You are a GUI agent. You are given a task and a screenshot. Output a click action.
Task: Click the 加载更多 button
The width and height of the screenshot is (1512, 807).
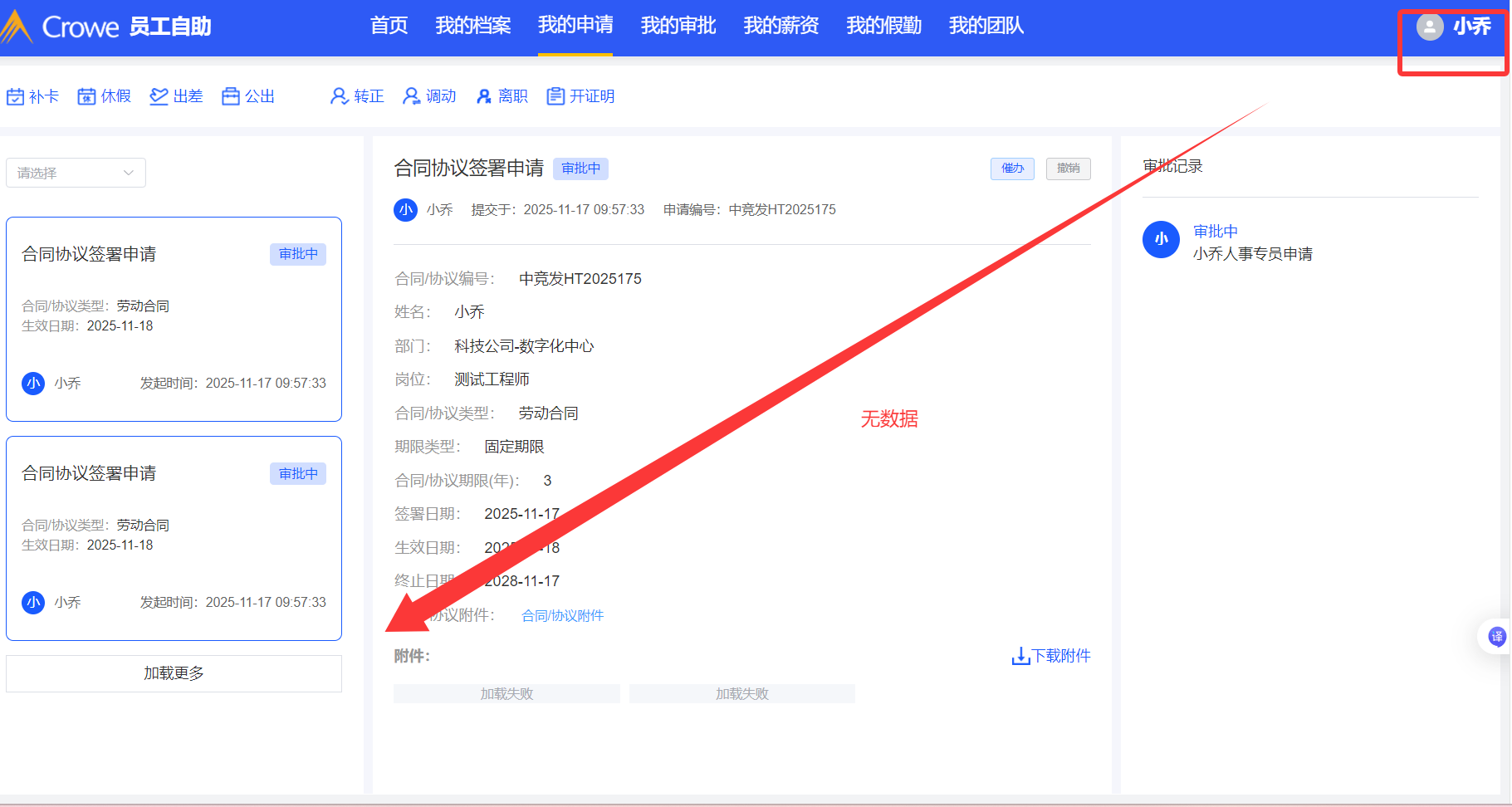pos(174,673)
